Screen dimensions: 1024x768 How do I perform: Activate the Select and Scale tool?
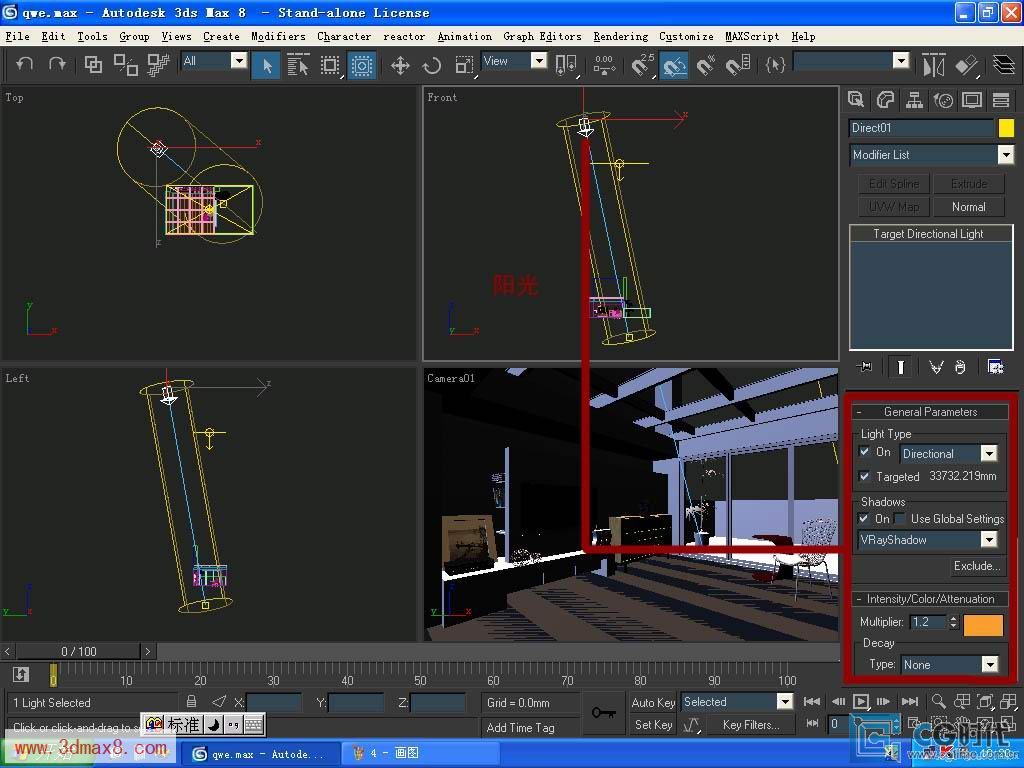coord(464,65)
